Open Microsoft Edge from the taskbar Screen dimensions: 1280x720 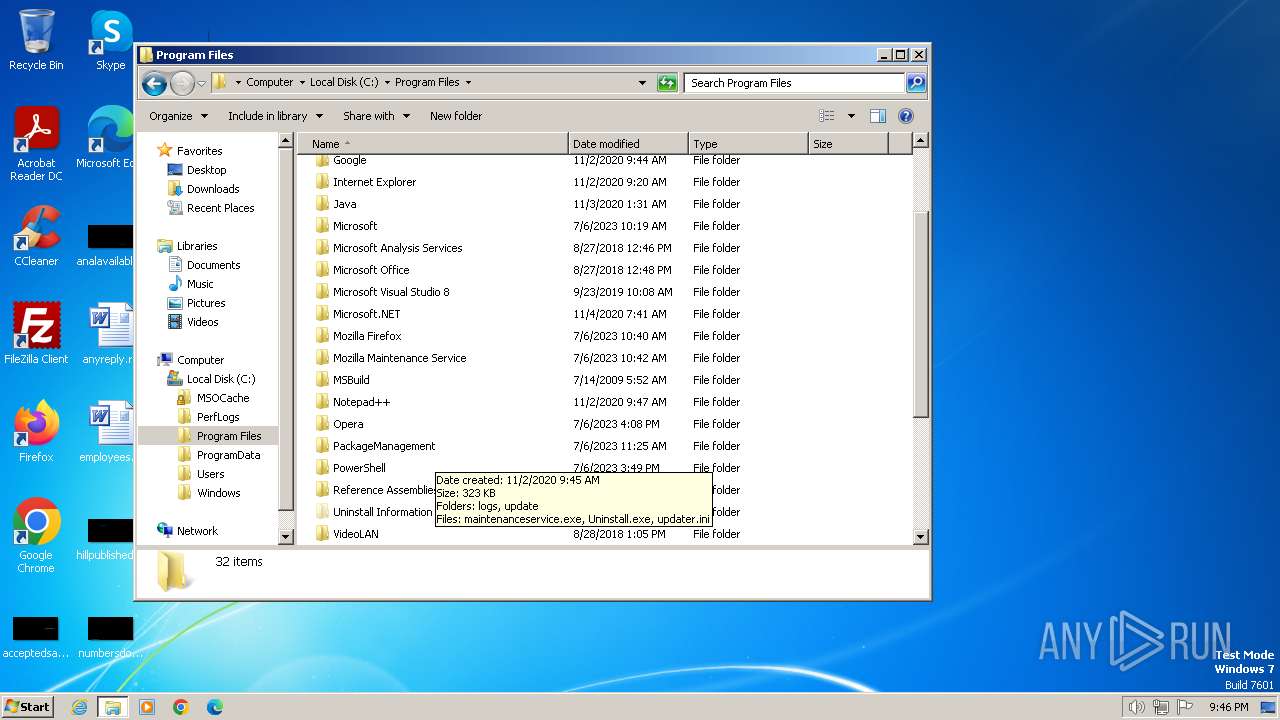click(214, 707)
